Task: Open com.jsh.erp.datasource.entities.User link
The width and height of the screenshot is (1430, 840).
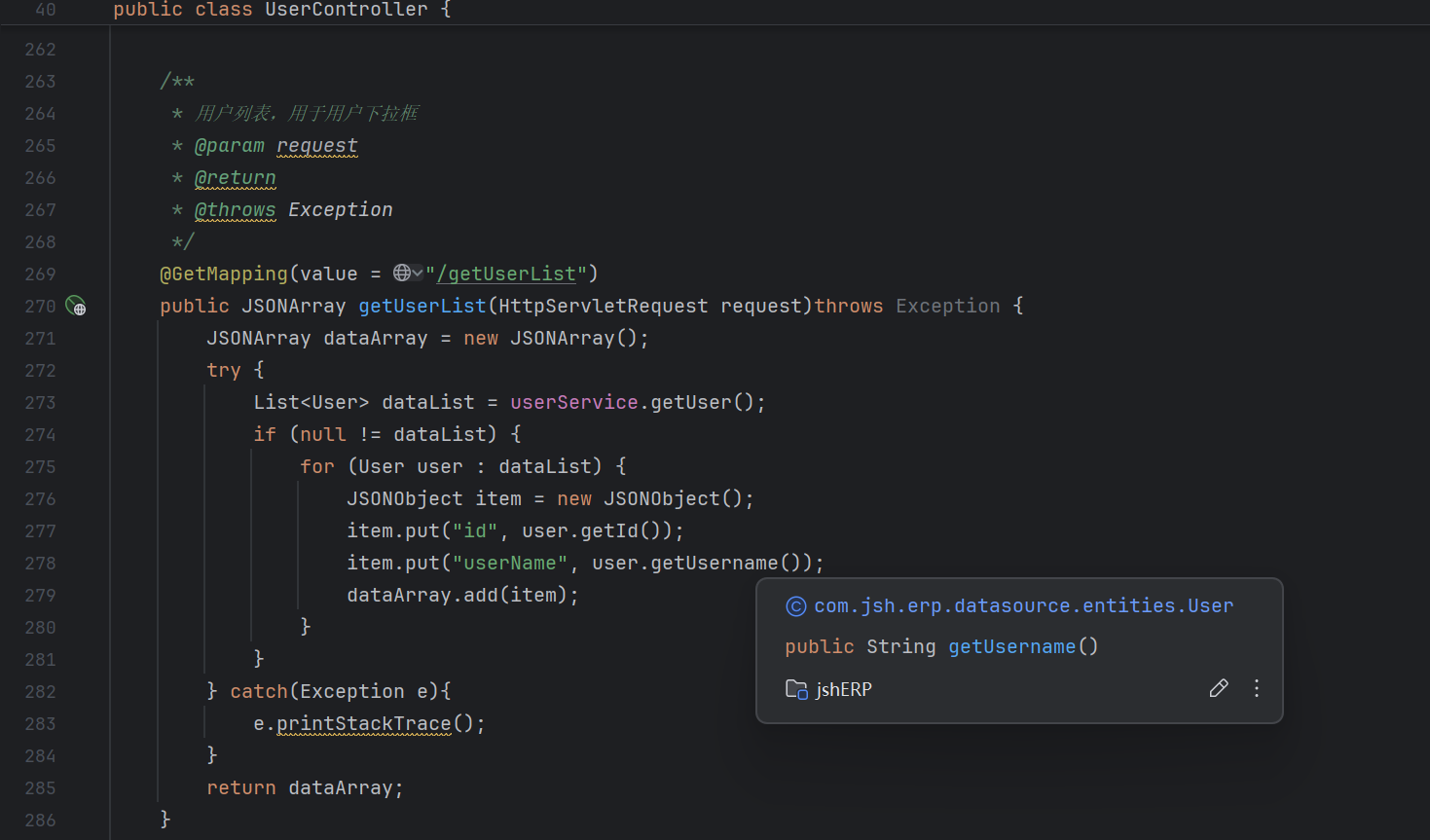Action: pos(1024,605)
